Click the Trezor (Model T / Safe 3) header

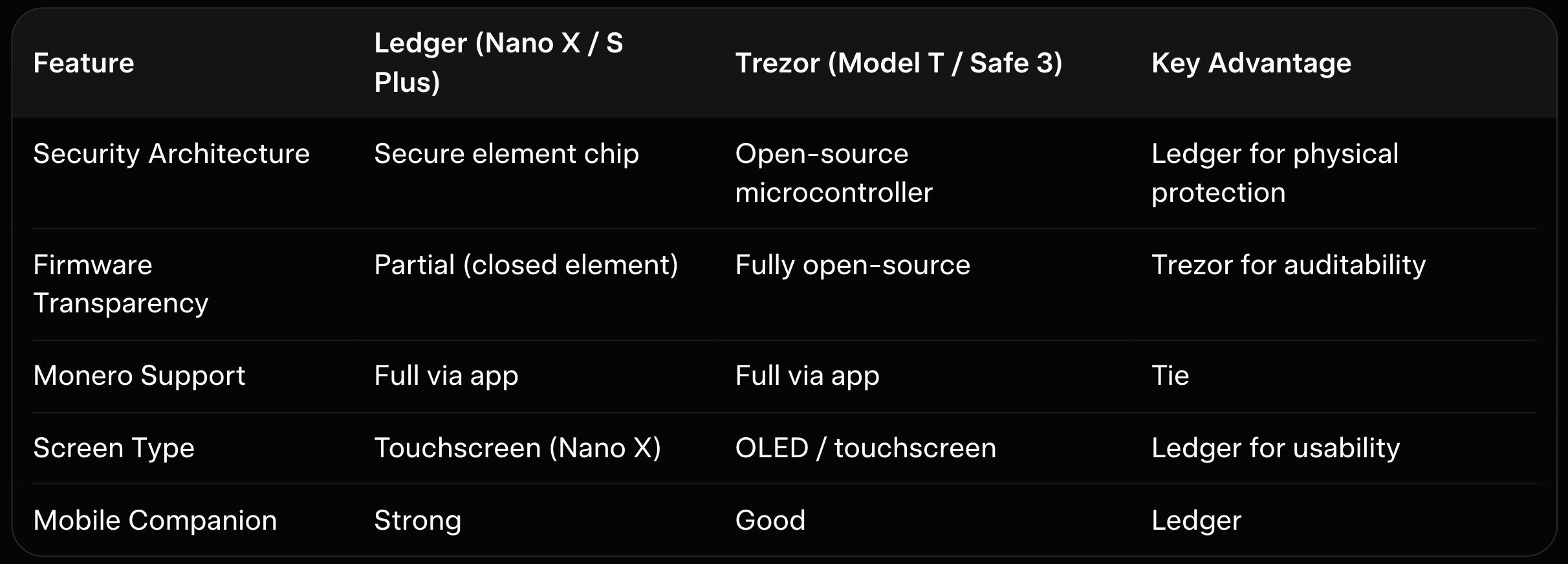[x=898, y=63]
